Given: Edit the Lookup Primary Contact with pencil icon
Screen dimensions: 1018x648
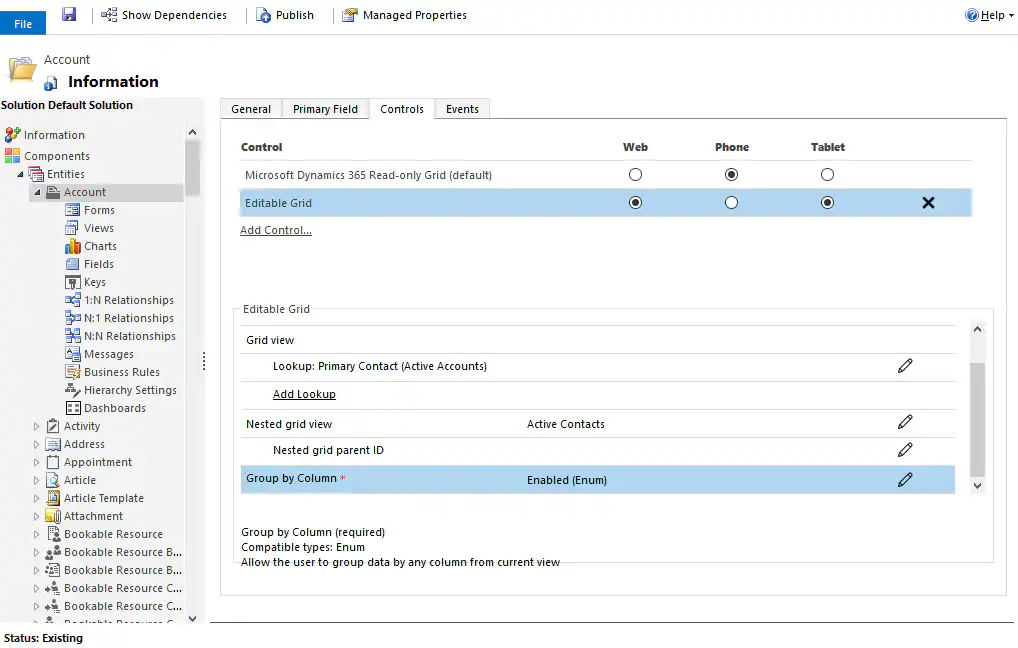Looking at the screenshot, I should pos(905,365).
